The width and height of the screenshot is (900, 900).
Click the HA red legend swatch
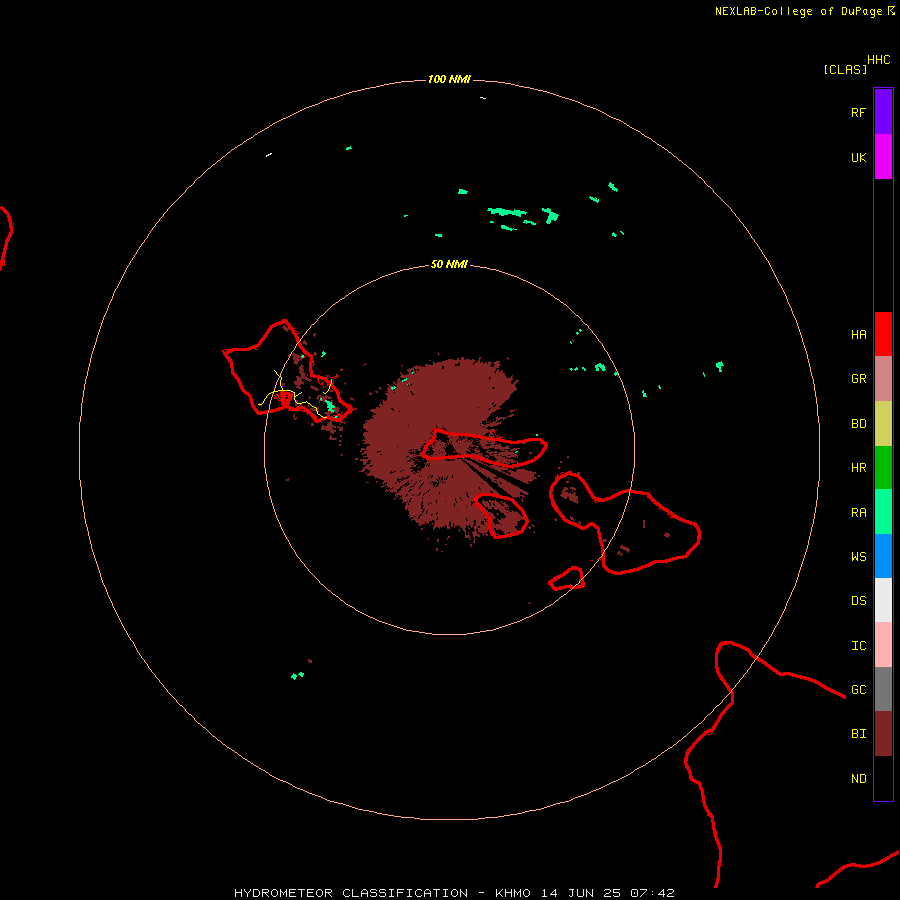(x=883, y=334)
